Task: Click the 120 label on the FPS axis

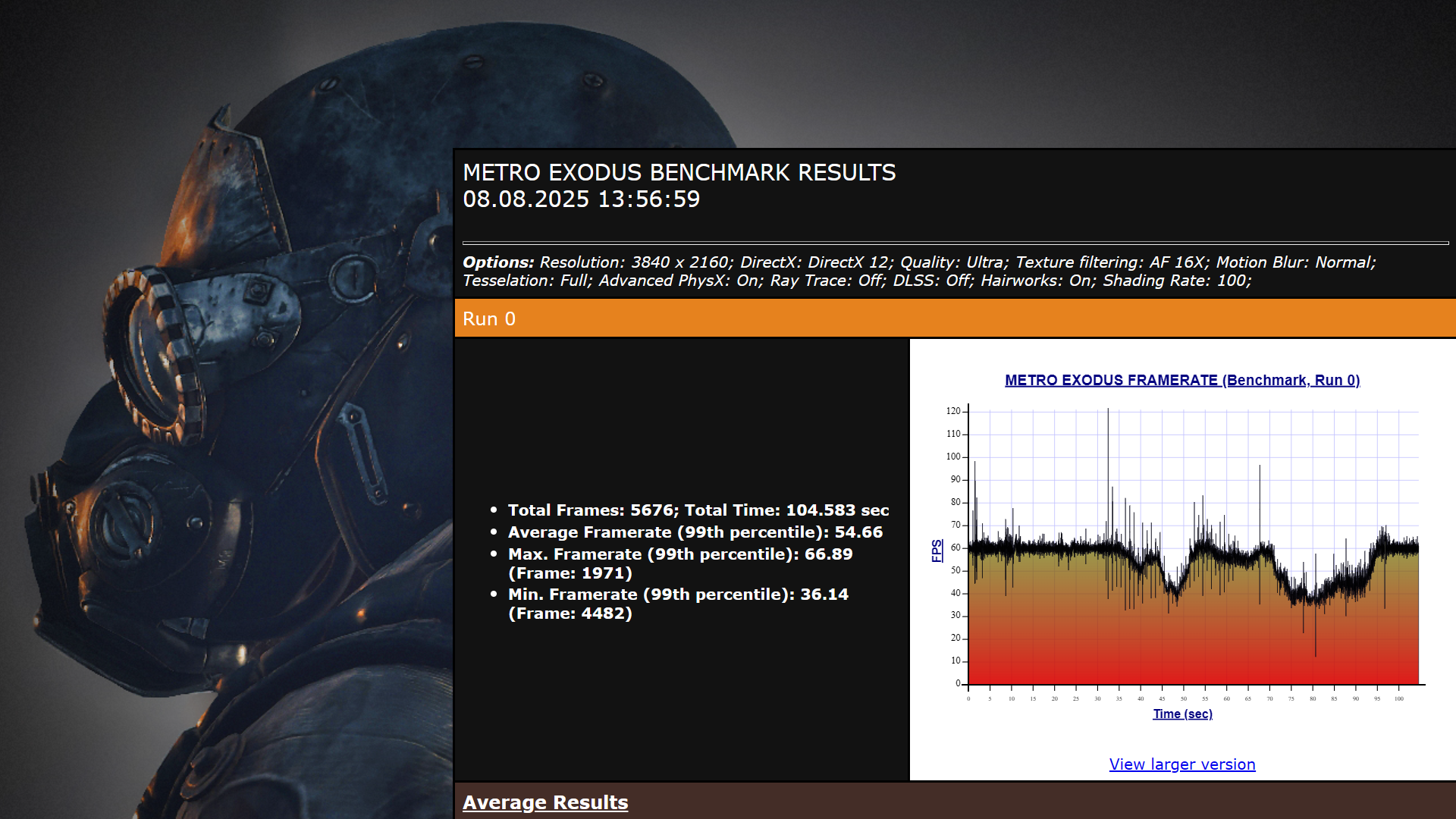Action: coord(952,411)
